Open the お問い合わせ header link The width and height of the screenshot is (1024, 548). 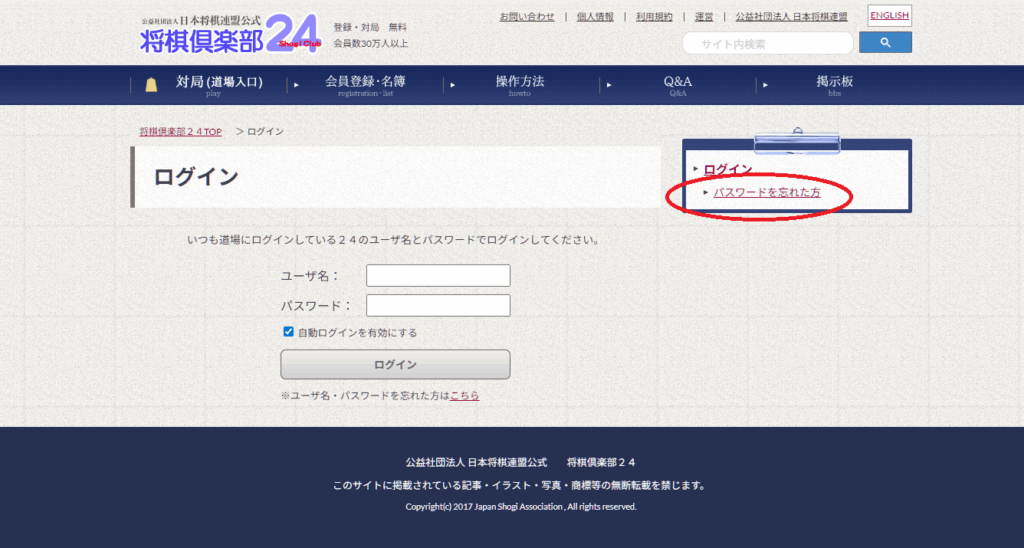[x=526, y=17]
